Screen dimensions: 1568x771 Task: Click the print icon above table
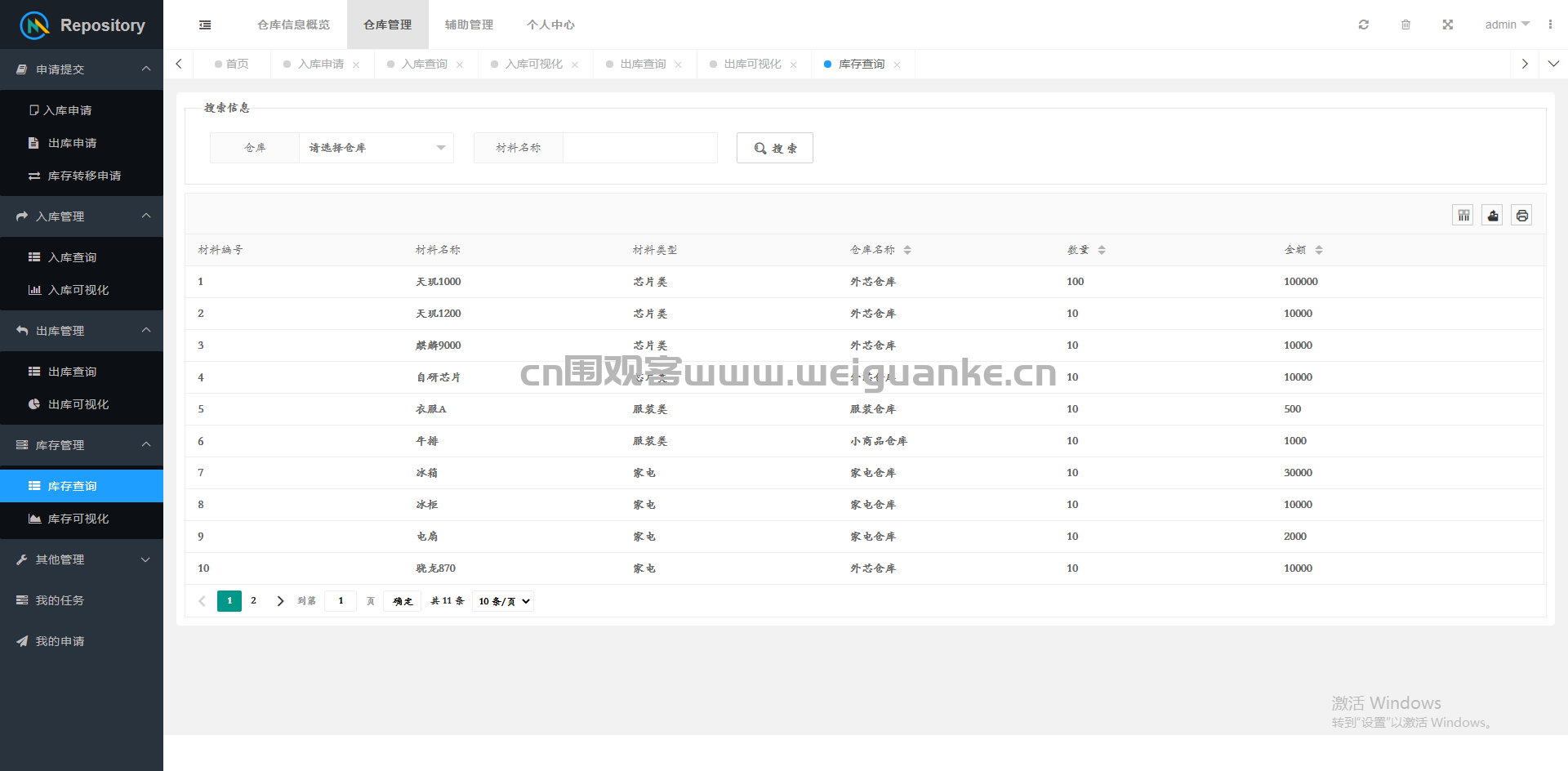coord(1521,216)
